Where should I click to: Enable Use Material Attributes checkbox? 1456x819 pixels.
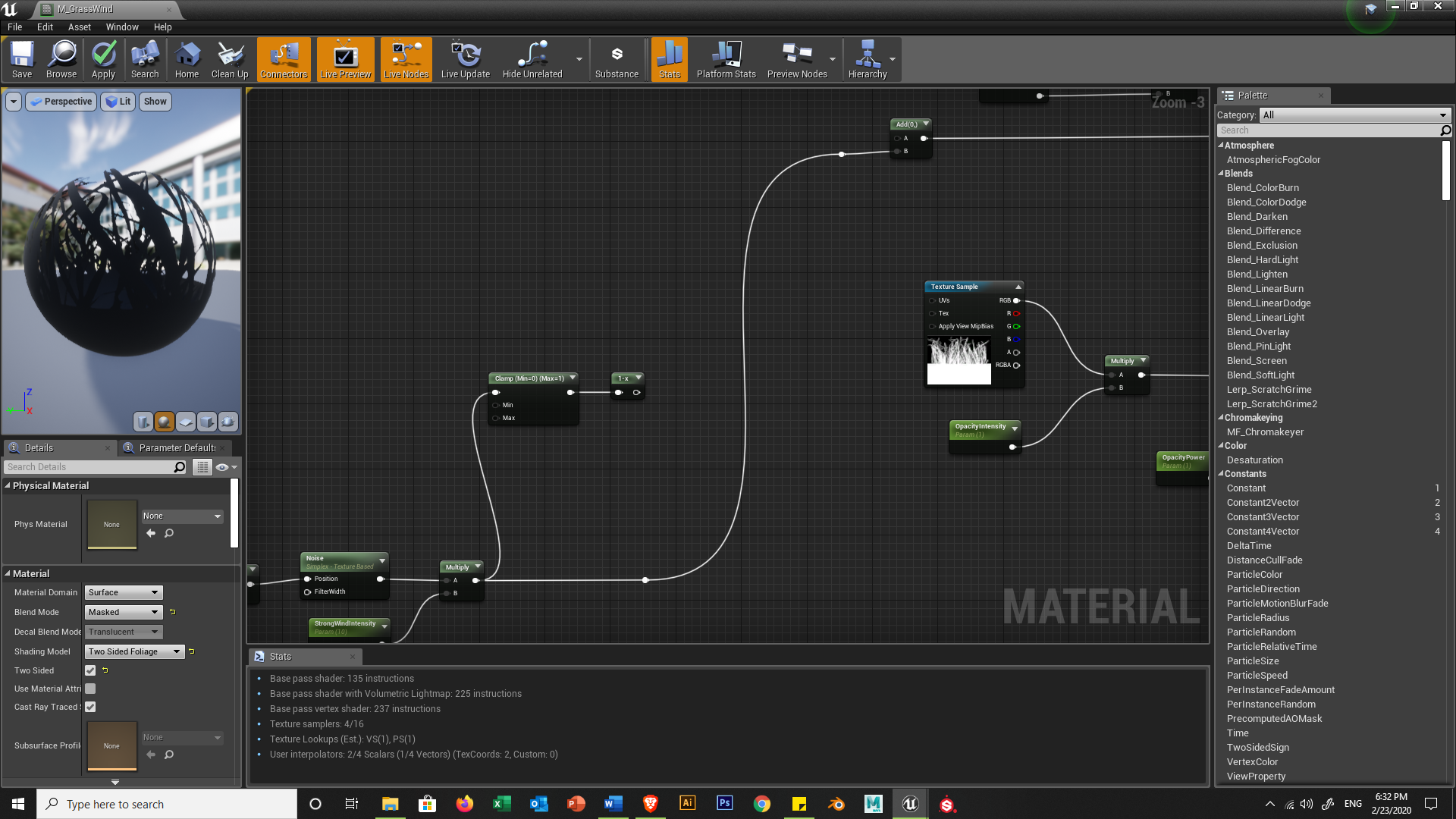click(x=90, y=689)
